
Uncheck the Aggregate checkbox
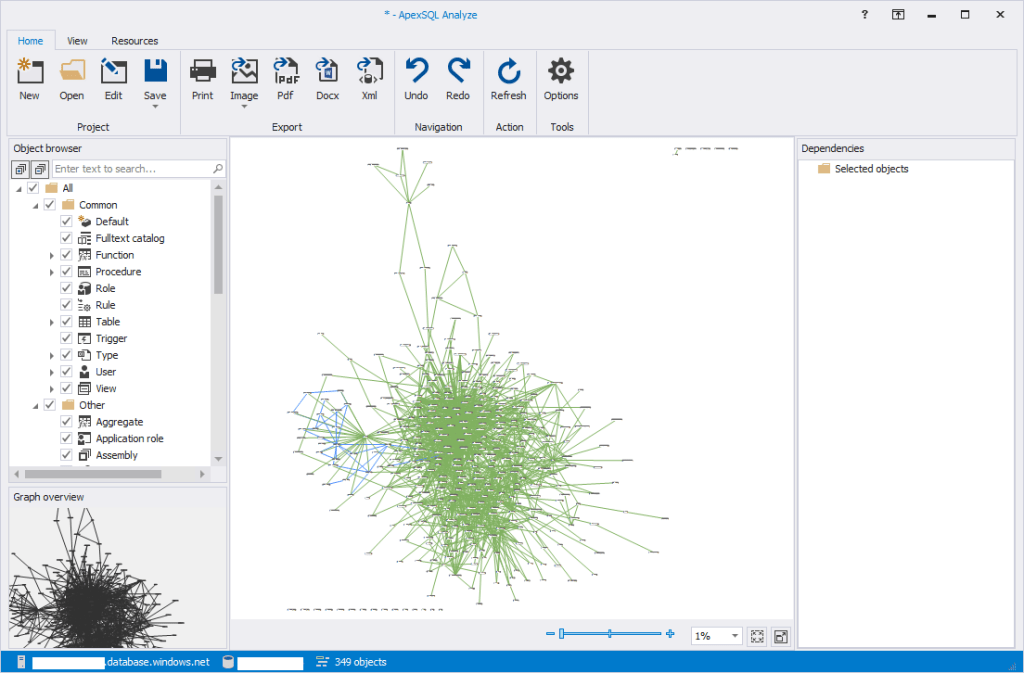click(x=67, y=422)
